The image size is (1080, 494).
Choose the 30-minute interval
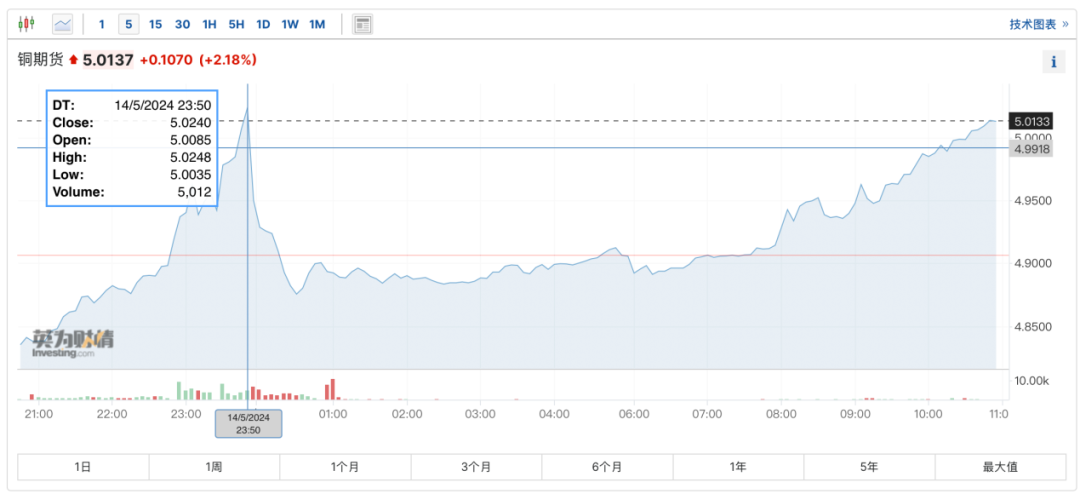[x=183, y=24]
